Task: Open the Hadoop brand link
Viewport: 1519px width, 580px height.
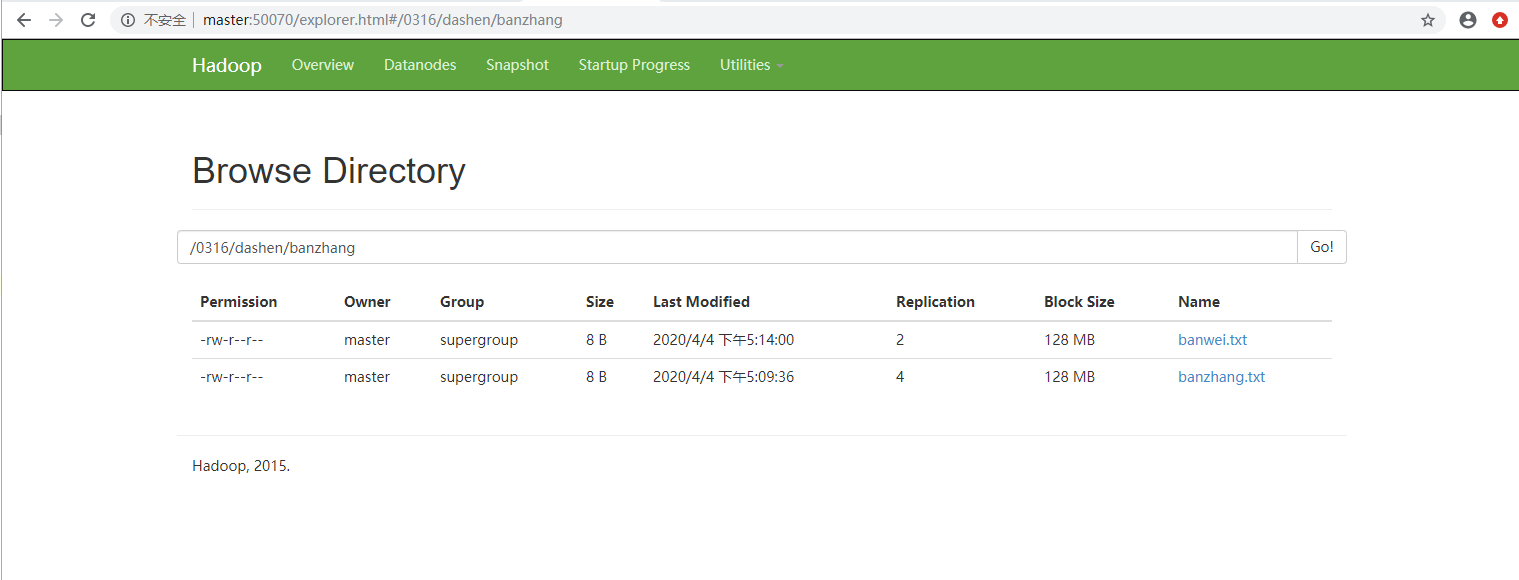Action: (x=227, y=65)
